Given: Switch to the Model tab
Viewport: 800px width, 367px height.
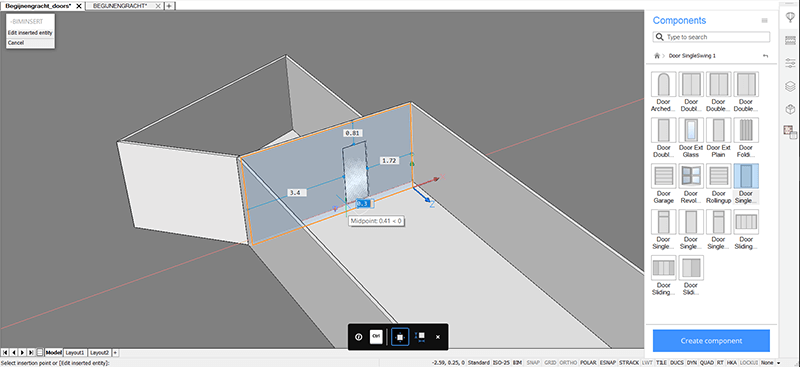Looking at the screenshot, I should click(x=54, y=353).
